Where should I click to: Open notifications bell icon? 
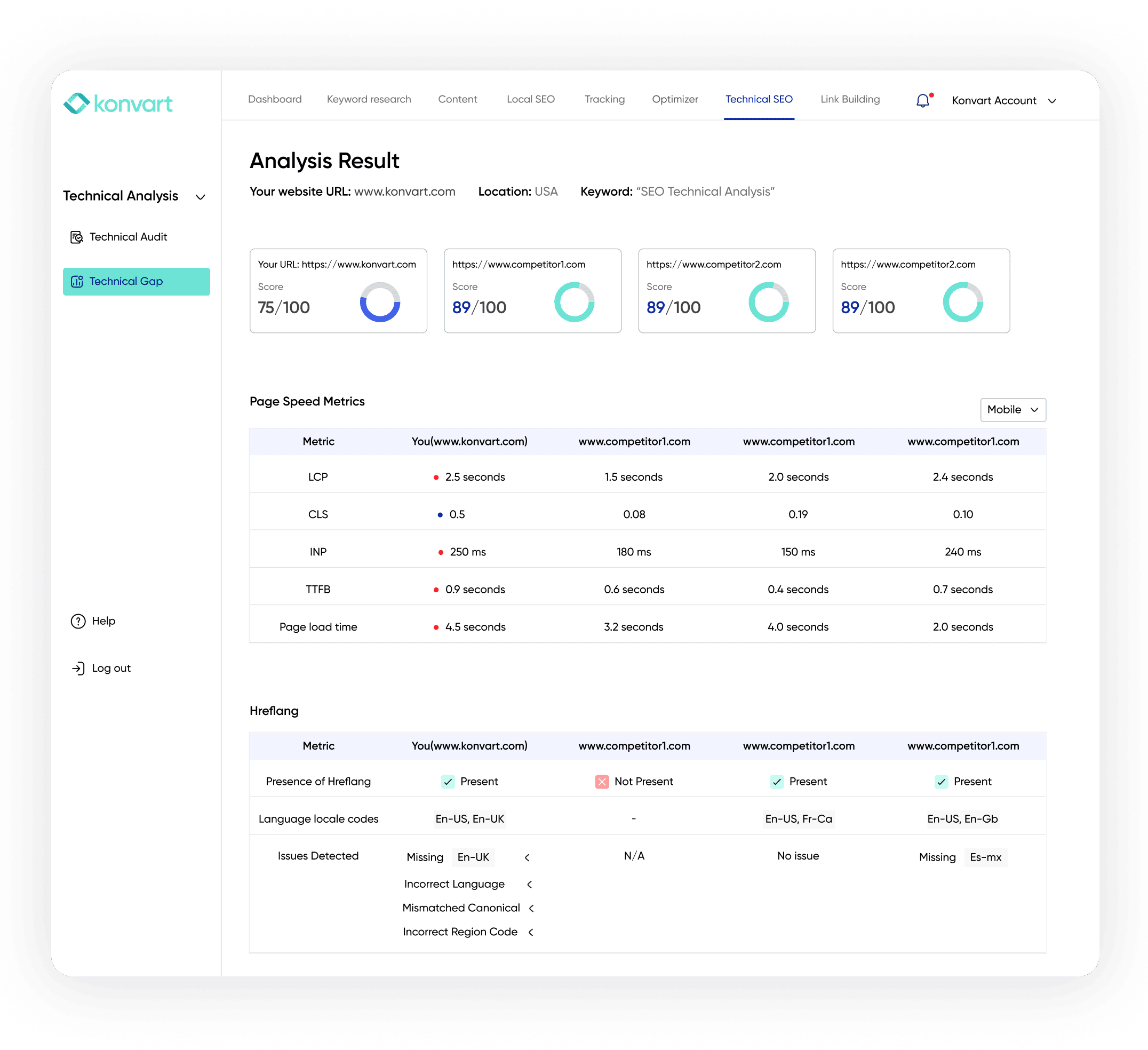click(x=922, y=101)
